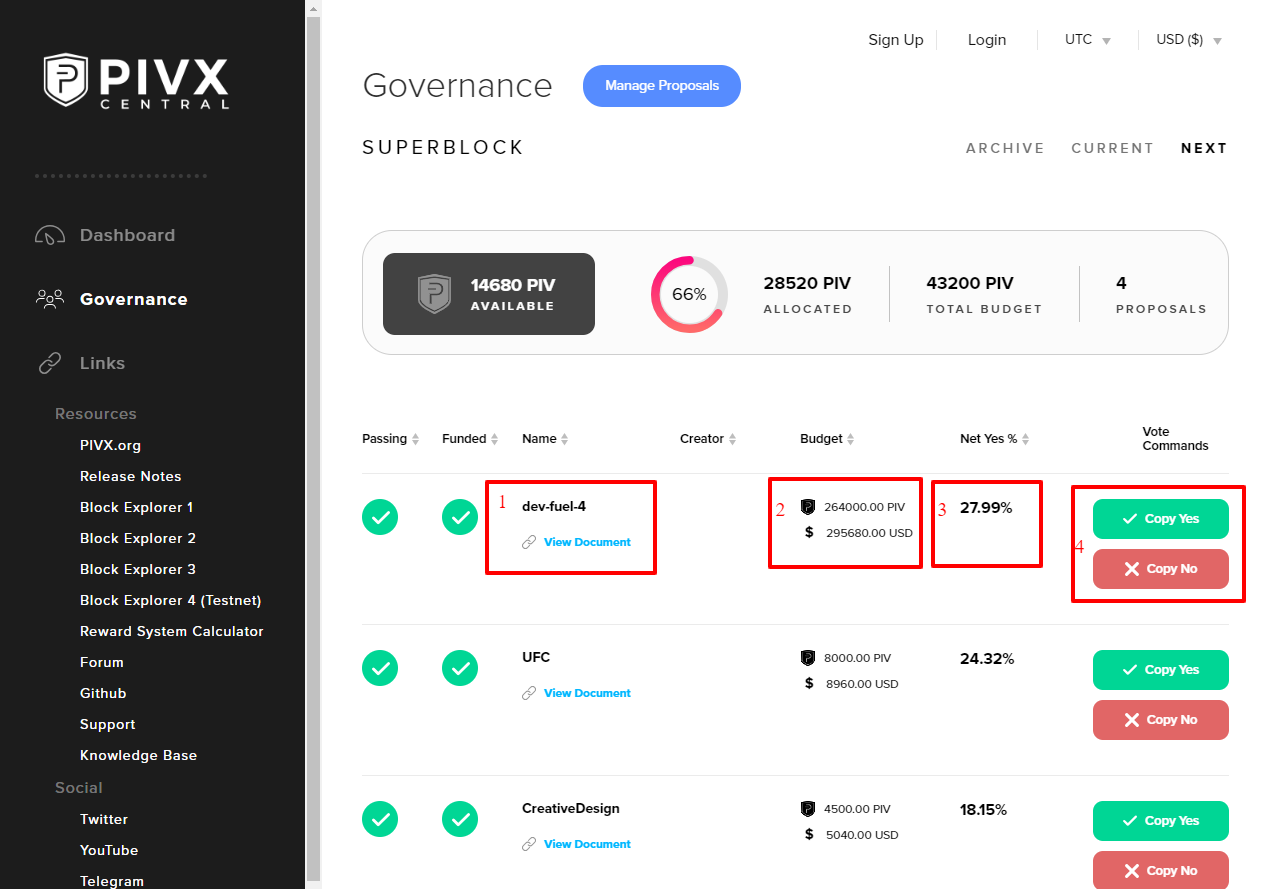Viewport: 1269px width, 889px height.
Task: Open View Document link for CreativeDesign
Action: (587, 844)
